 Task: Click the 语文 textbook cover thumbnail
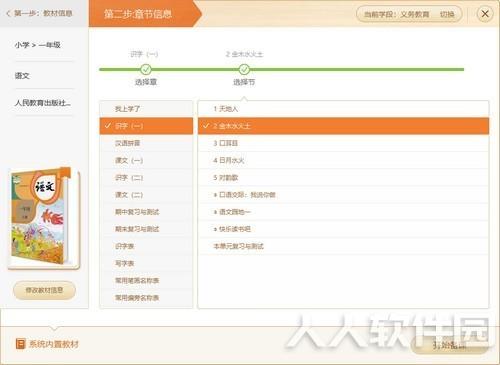(43, 218)
